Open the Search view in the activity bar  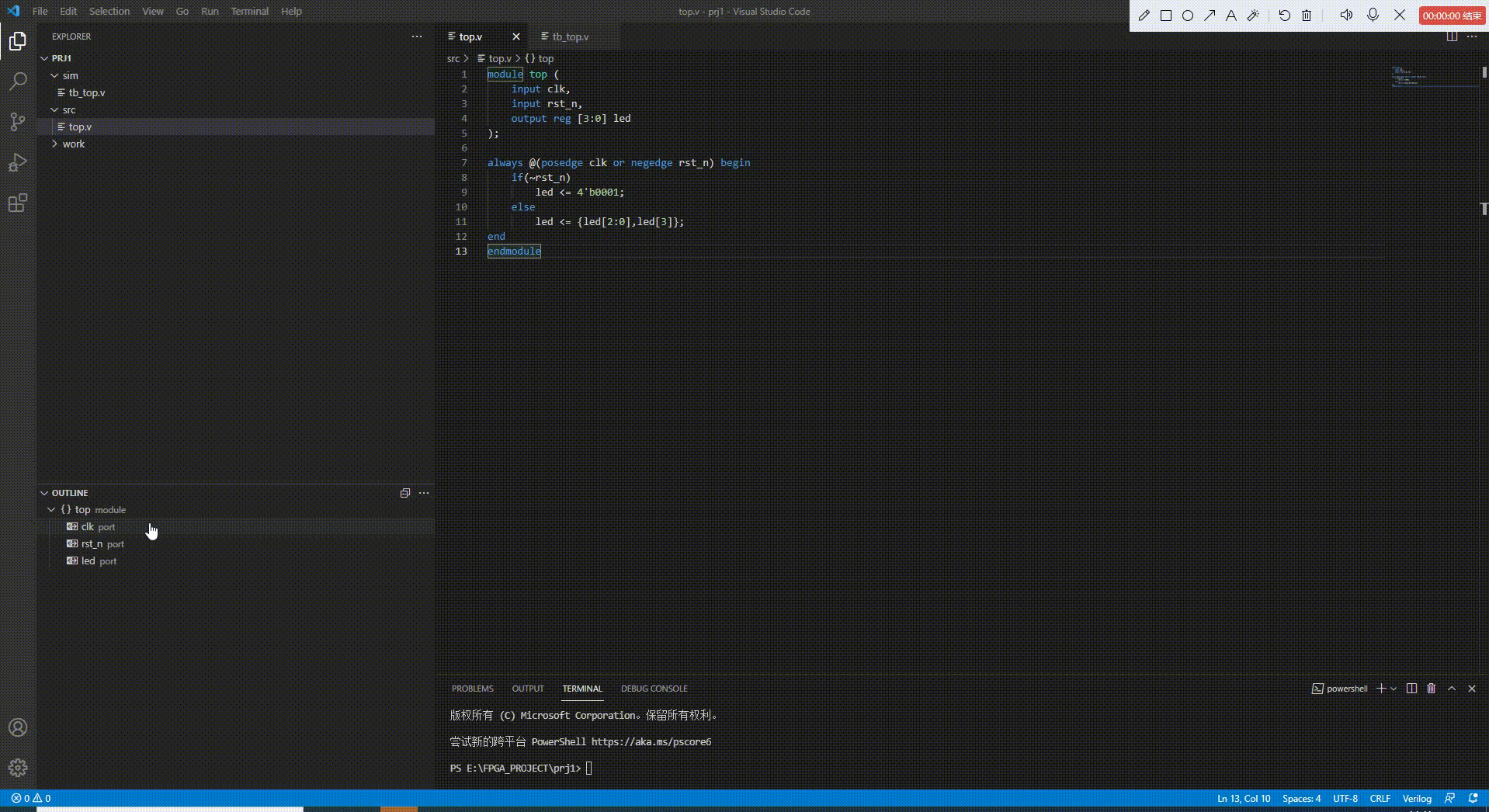click(x=17, y=81)
